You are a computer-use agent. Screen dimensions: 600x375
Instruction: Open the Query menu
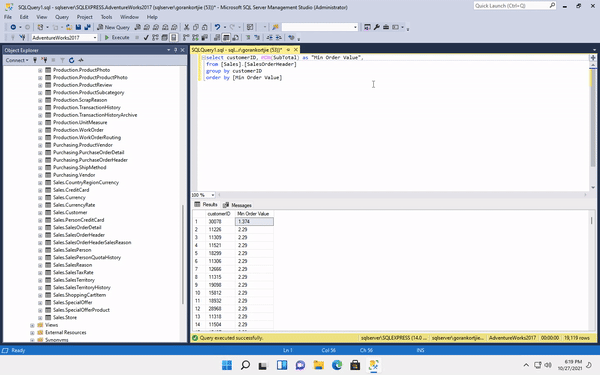click(62, 17)
